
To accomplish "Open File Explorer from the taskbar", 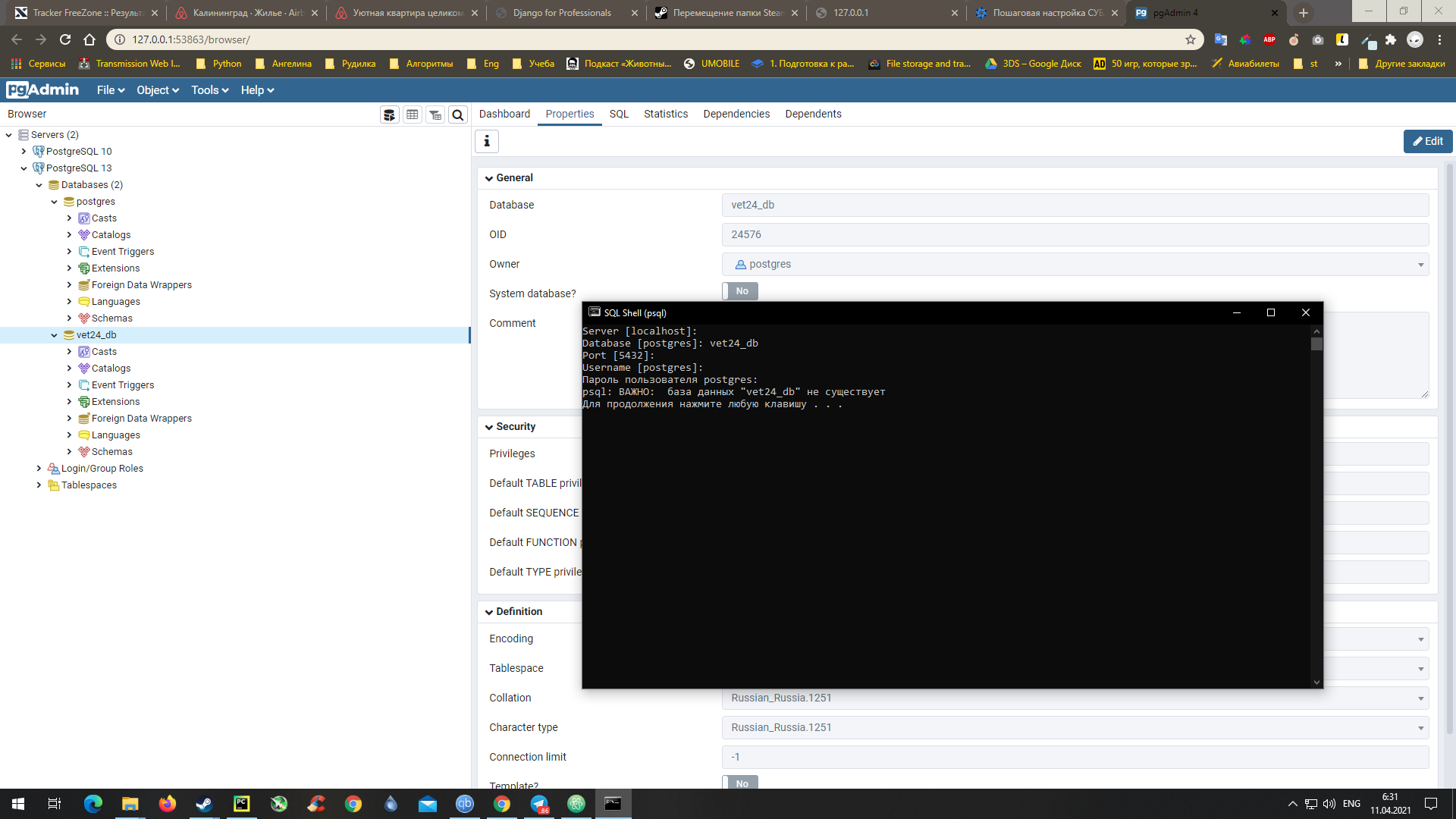I will 130,804.
